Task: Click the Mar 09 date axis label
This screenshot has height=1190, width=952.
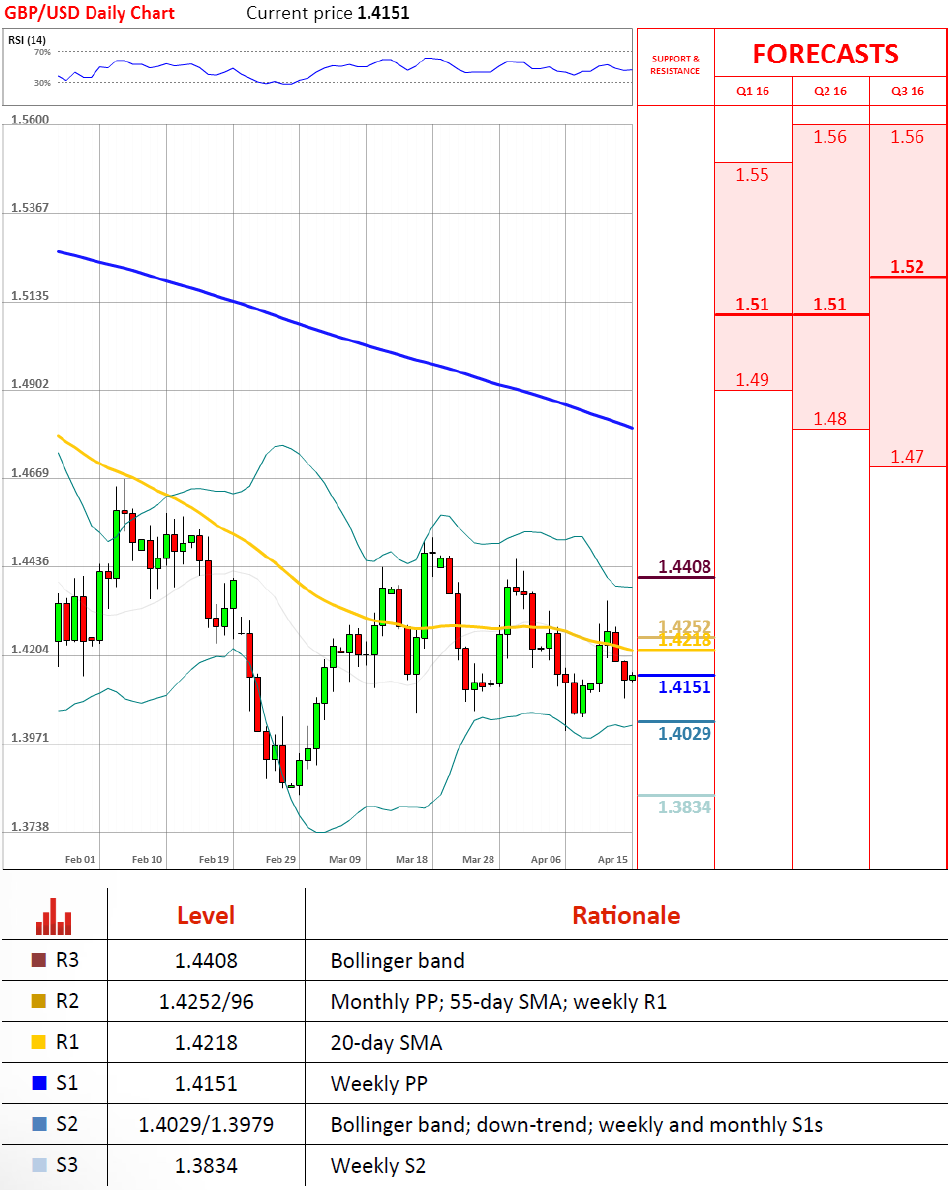Action: click(345, 860)
